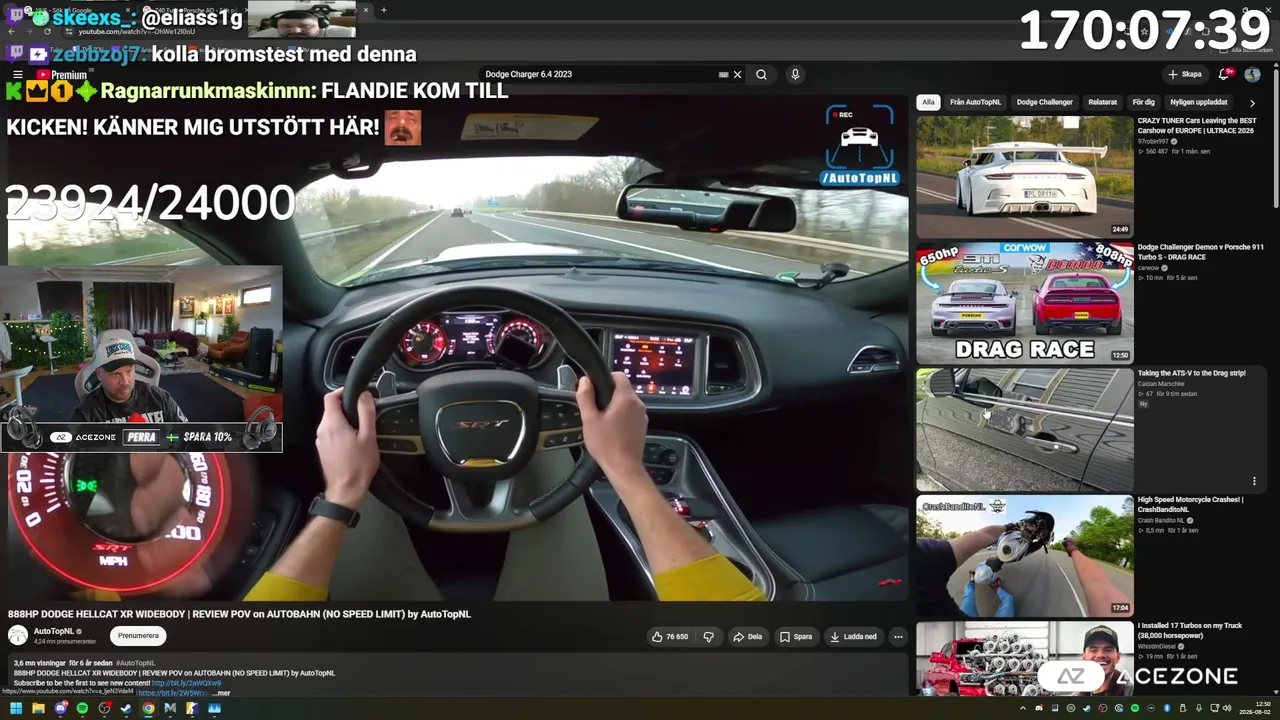This screenshot has height=720, width=1280.
Task: Select the För dig chip
Action: [1143, 102]
